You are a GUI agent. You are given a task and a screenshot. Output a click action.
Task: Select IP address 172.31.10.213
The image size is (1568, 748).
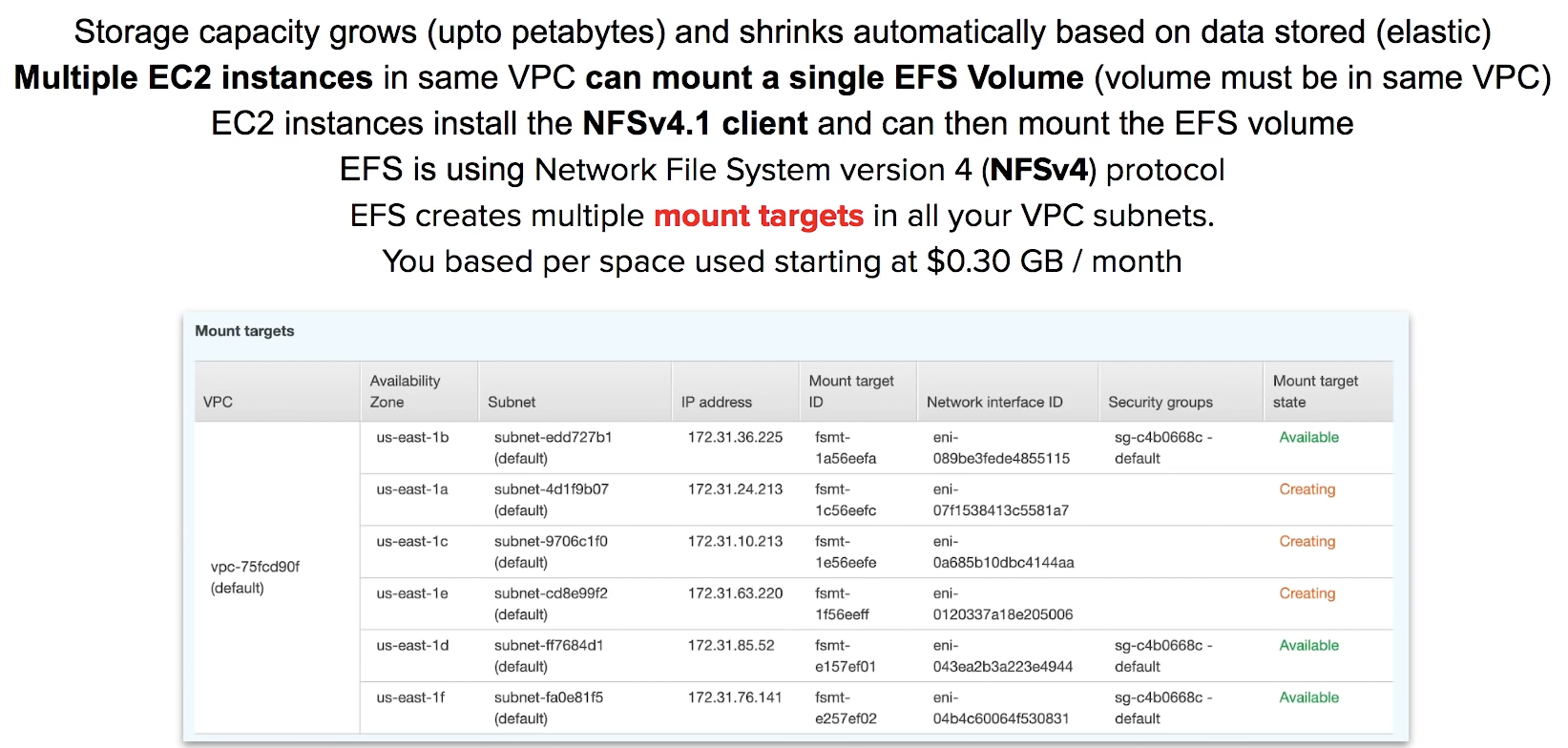tap(735, 541)
